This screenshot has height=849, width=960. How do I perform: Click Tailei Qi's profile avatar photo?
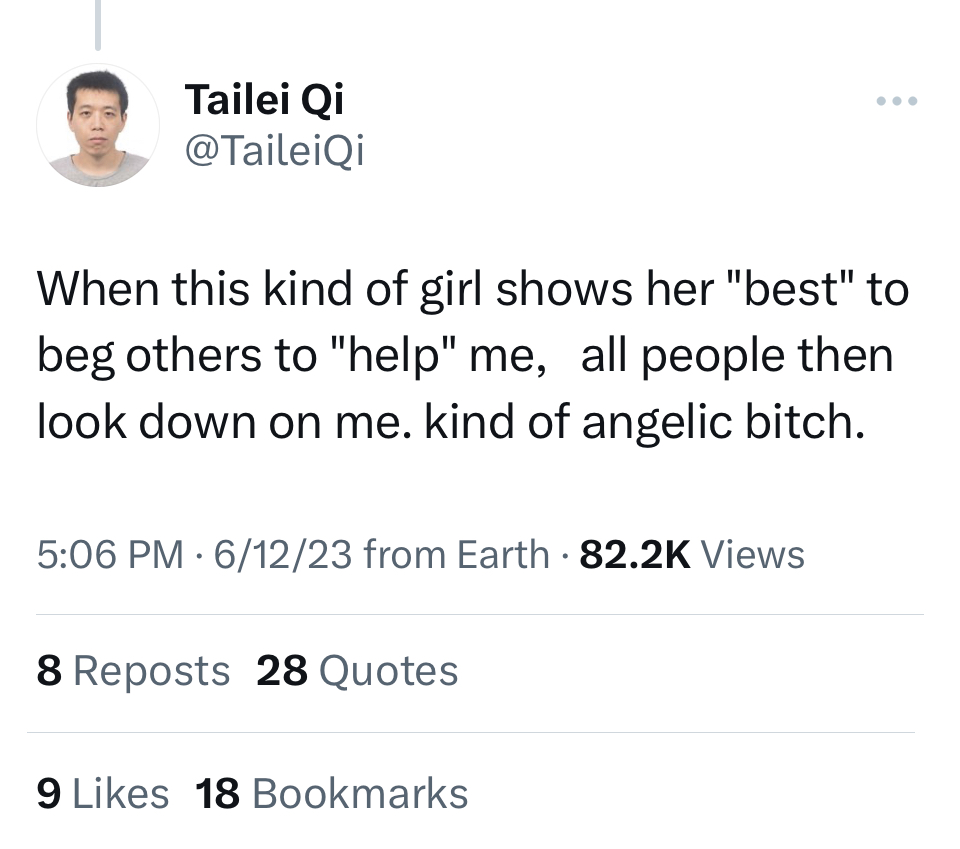98,125
